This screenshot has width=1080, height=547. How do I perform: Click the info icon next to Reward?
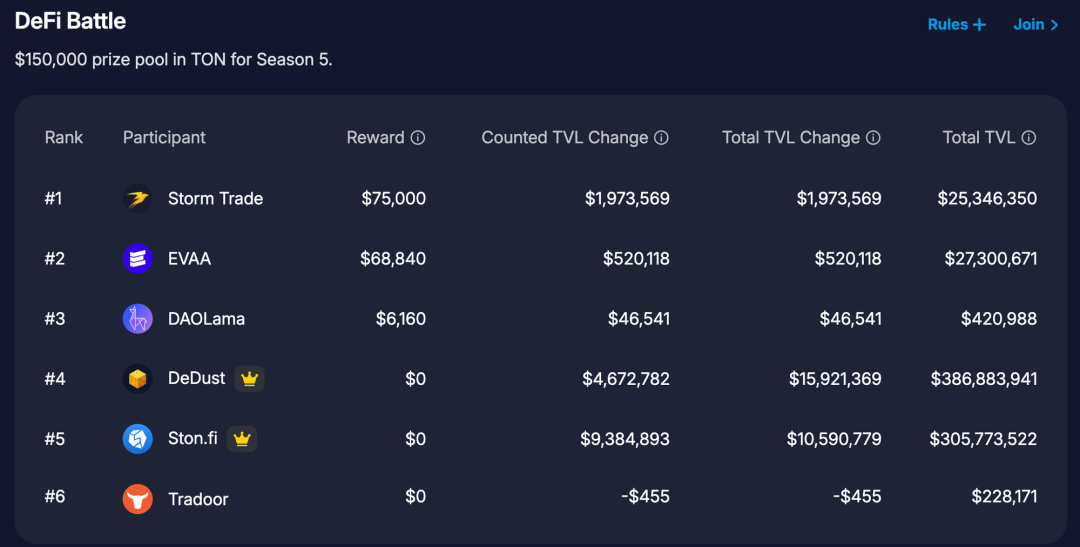tap(418, 138)
